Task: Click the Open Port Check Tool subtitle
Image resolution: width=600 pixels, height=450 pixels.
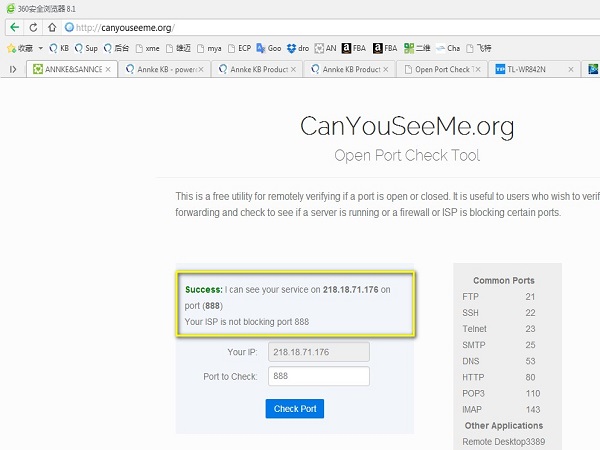Action: click(407, 155)
